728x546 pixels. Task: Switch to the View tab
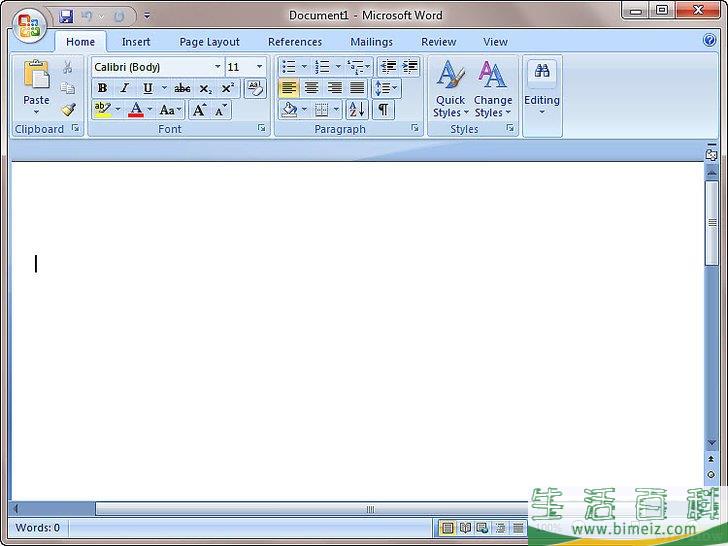[x=495, y=42]
